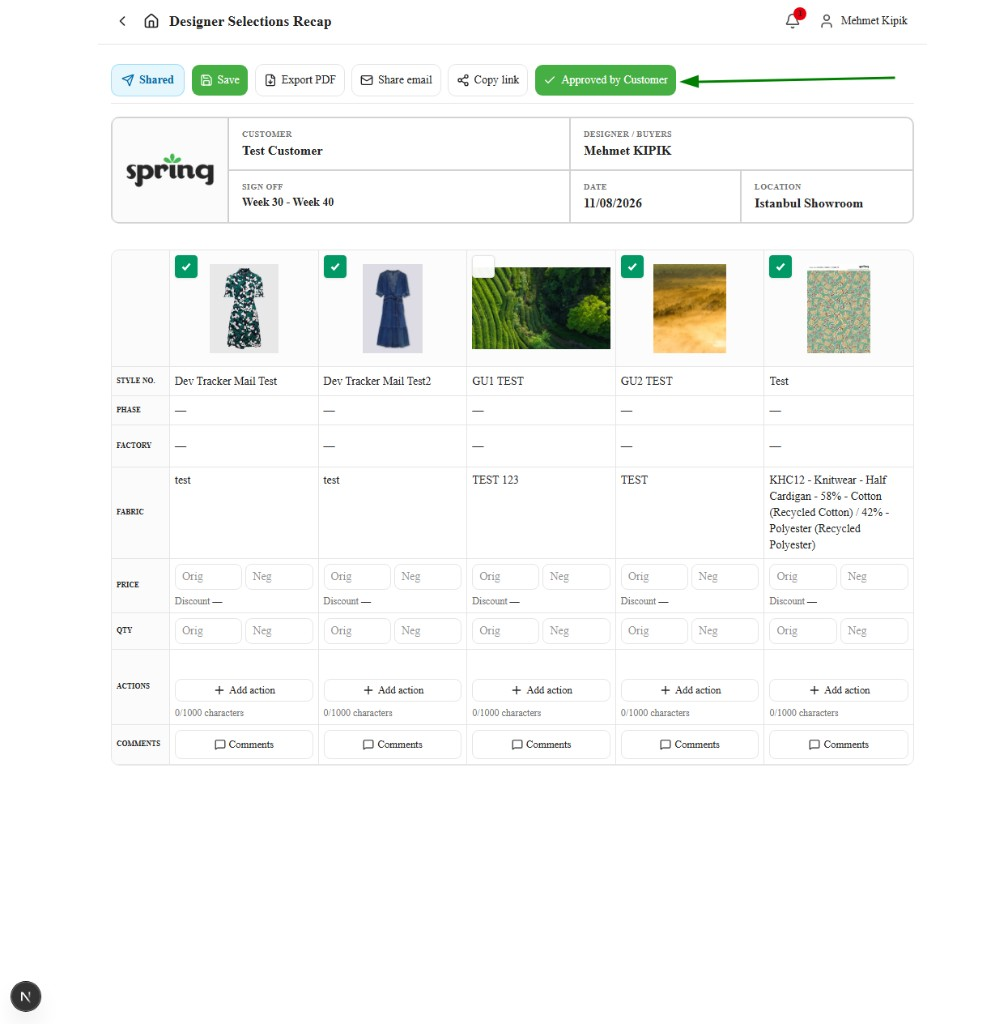Click Neg price field for GU1 TEST

[576, 577]
